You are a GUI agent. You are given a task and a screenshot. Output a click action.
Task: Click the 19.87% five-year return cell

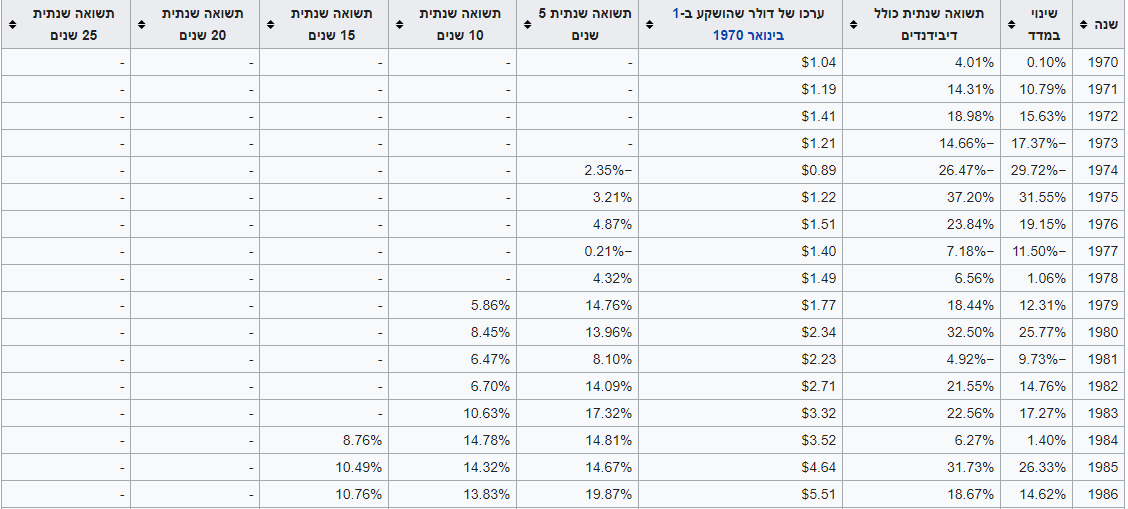click(x=608, y=494)
